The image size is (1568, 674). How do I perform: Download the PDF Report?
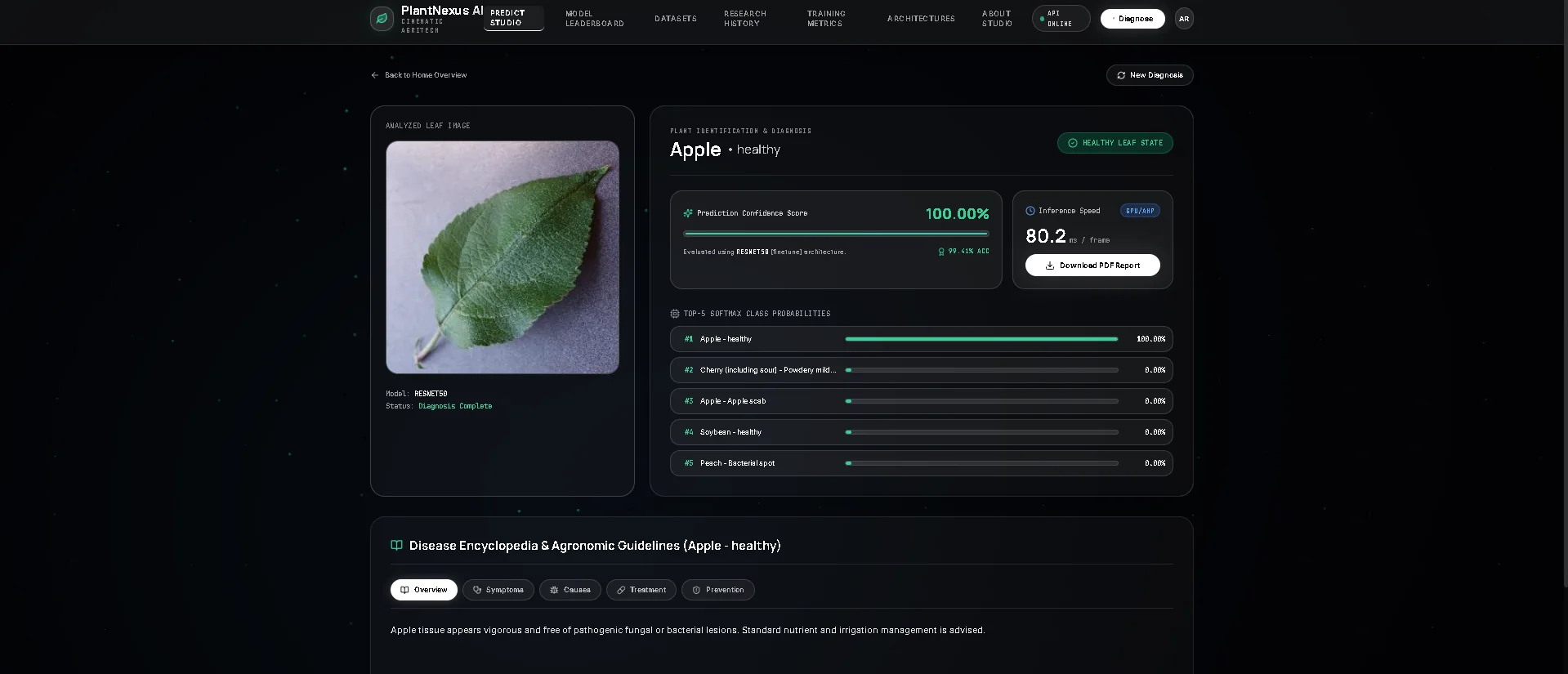[x=1092, y=266]
